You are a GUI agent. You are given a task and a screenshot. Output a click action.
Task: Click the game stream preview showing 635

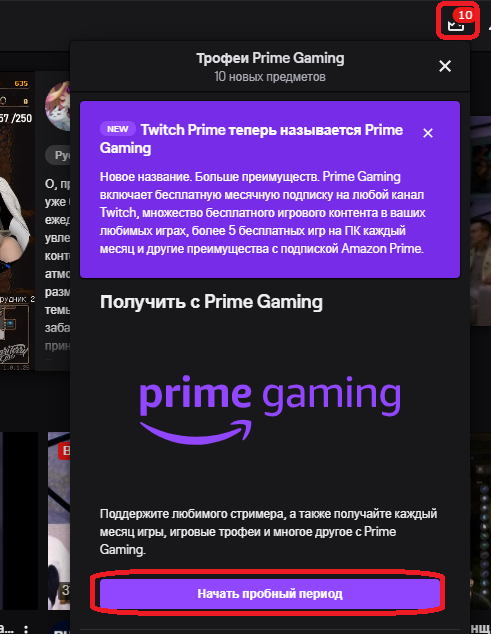pyautogui.click(x=17, y=221)
